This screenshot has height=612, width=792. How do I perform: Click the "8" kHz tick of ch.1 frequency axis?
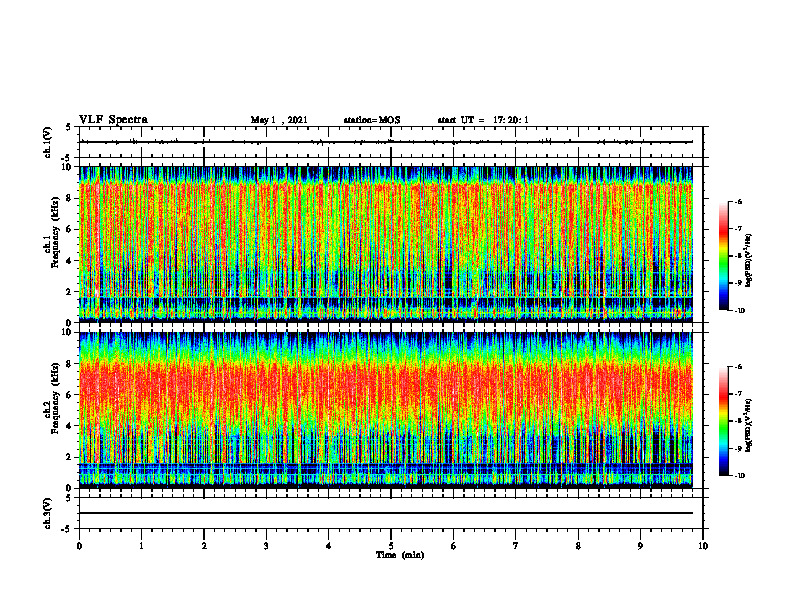pyautogui.click(x=70, y=198)
